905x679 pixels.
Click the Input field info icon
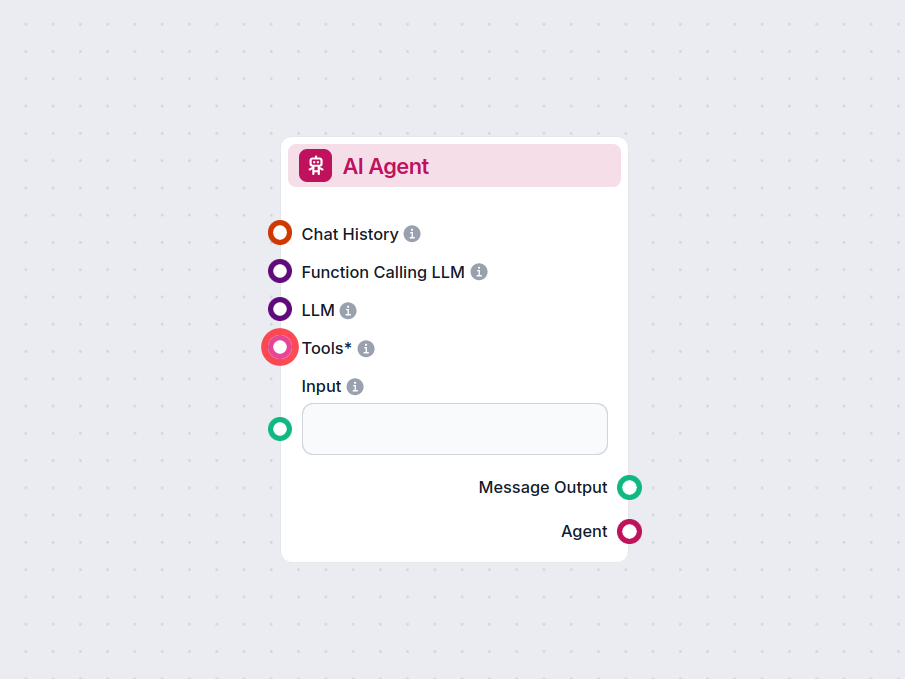click(x=355, y=386)
